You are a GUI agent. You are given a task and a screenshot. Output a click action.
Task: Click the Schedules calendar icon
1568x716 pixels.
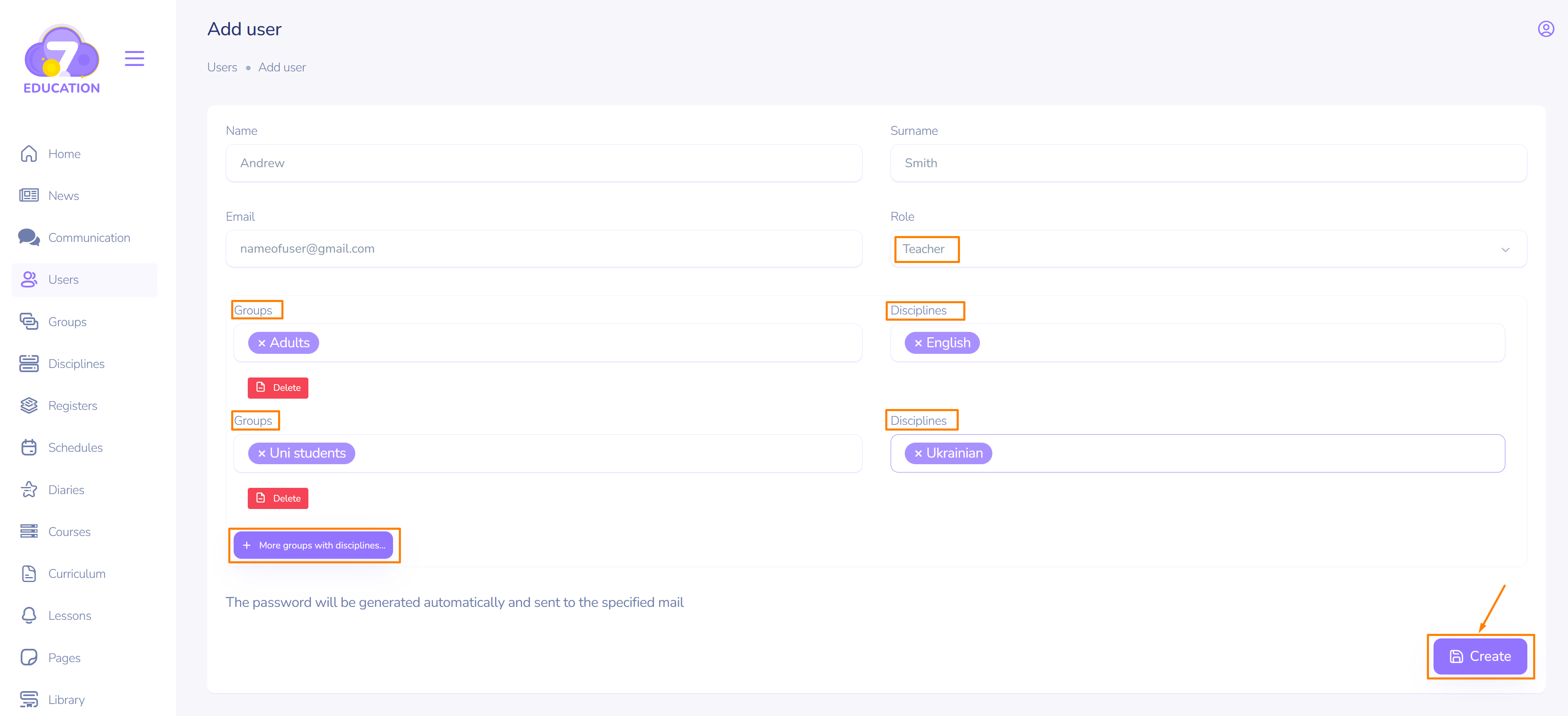click(x=29, y=448)
